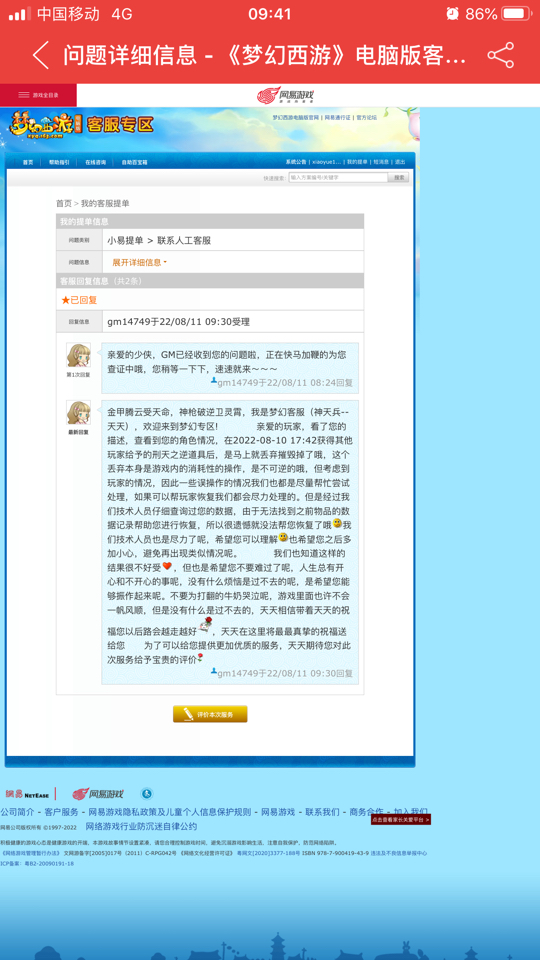Open the 商务合作 footer link
540x960 pixels.
pyautogui.click(x=366, y=812)
